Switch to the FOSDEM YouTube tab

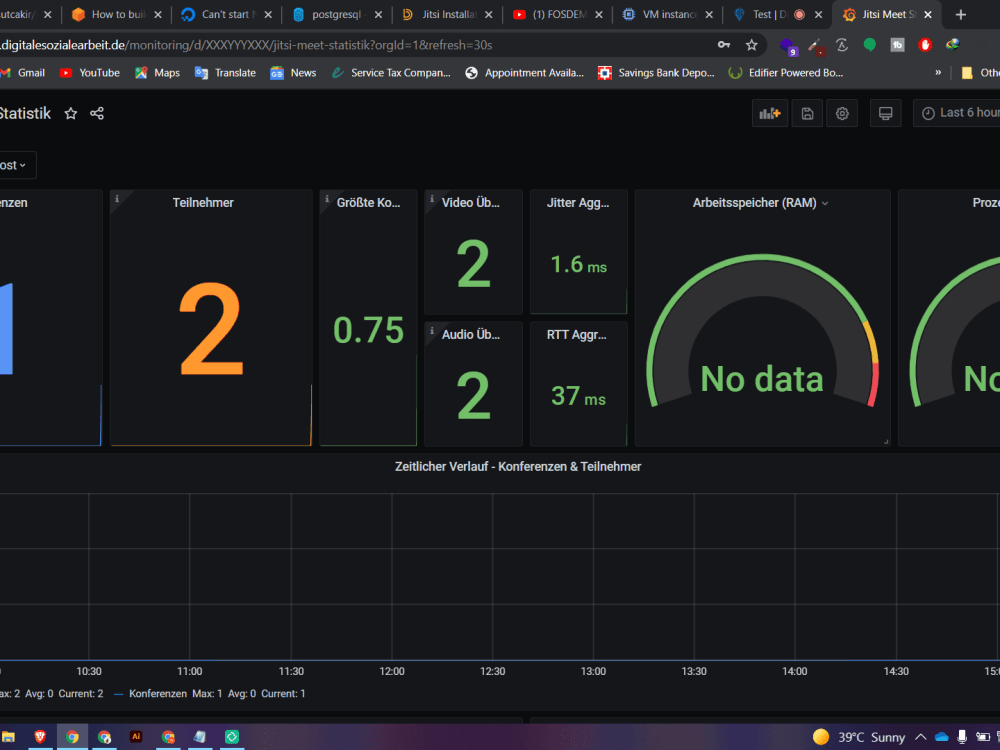click(x=558, y=14)
